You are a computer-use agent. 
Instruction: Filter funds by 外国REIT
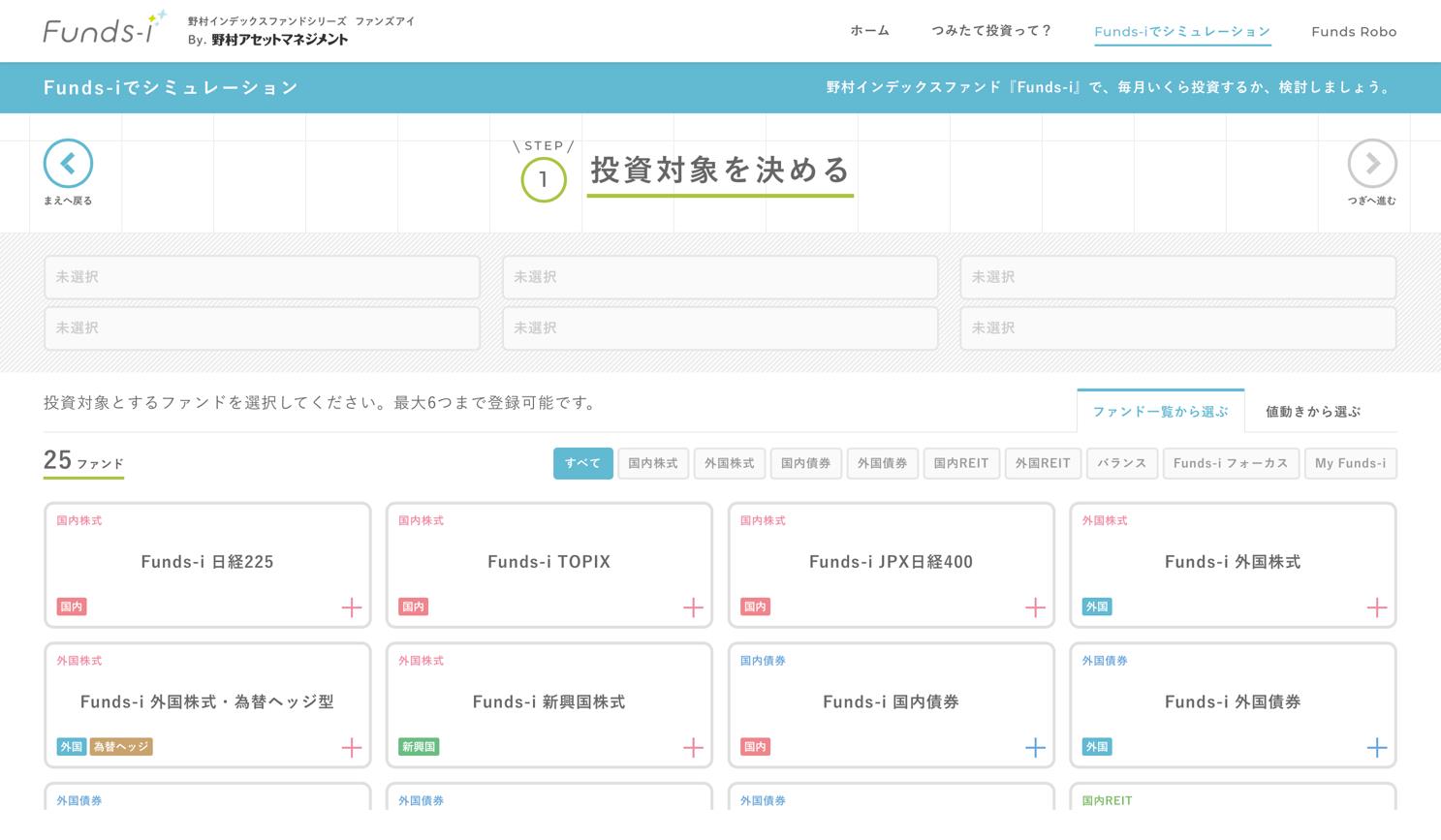tap(1043, 463)
